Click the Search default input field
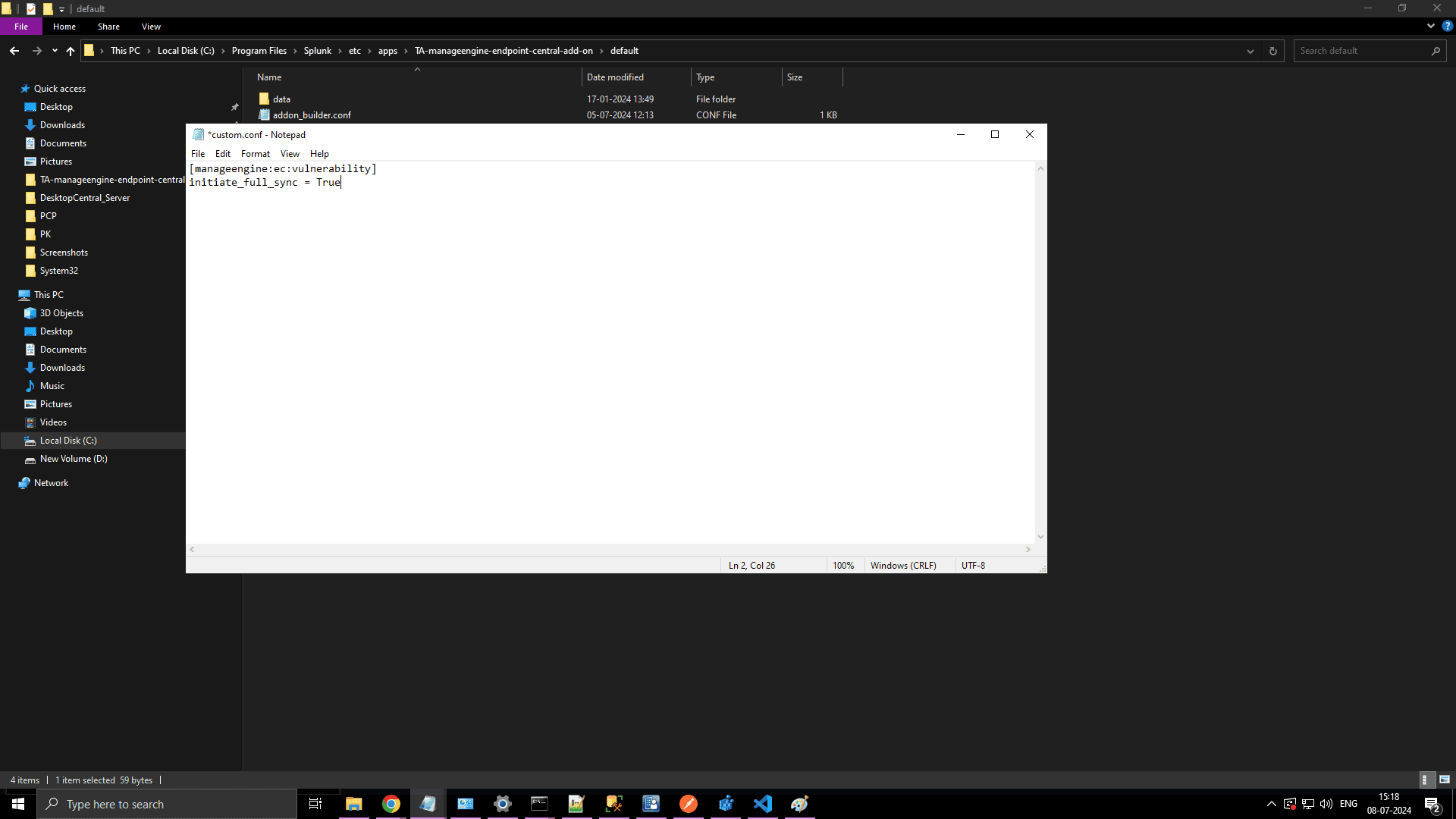This screenshot has height=819, width=1456. tap(1361, 51)
